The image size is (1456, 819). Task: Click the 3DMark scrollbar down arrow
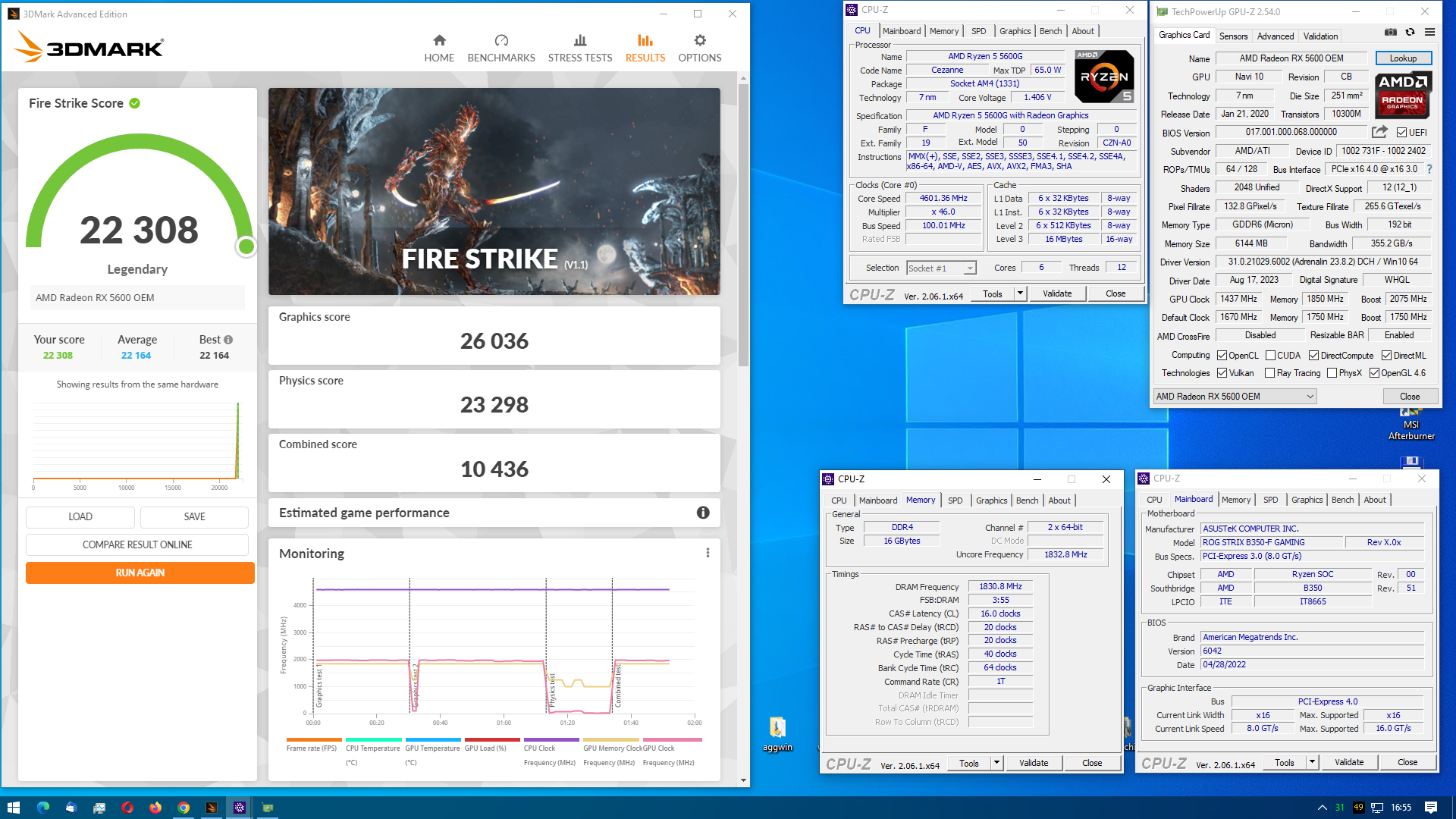[x=743, y=780]
